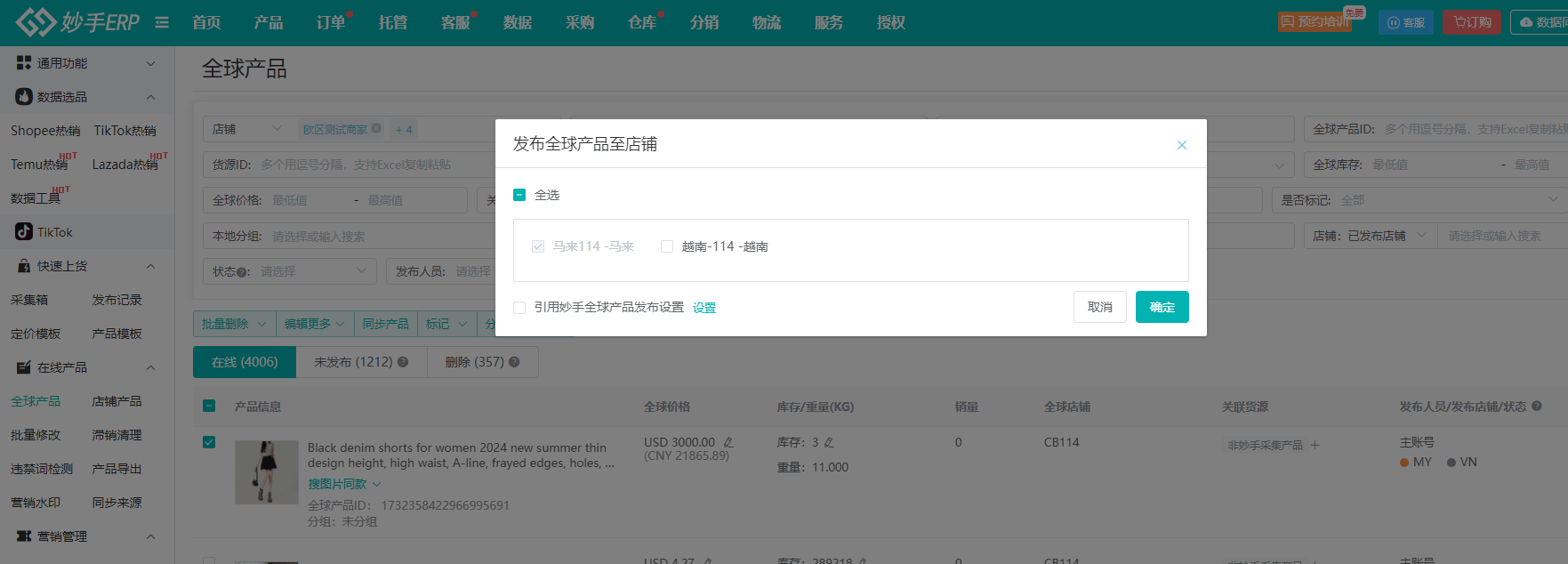Tick the 越南-114 -越南 shop checkbox
The height and width of the screenshot is (564, 1568).
667,246
